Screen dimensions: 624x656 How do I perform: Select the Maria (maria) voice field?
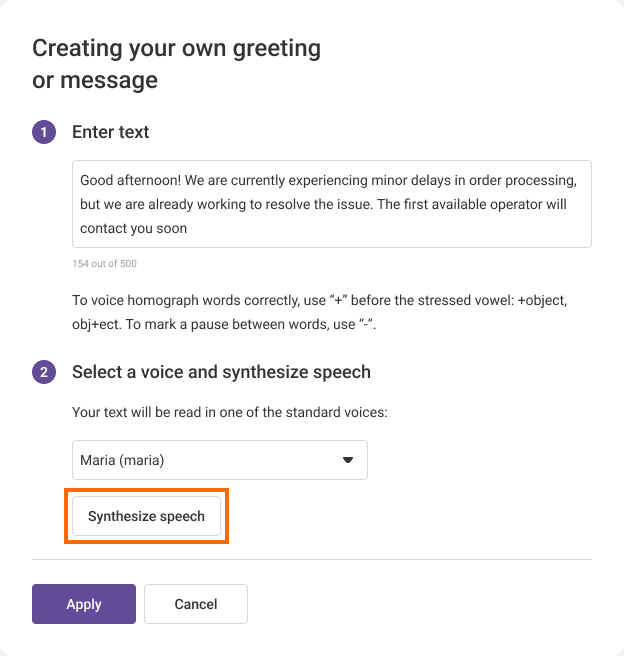(200, 460)
